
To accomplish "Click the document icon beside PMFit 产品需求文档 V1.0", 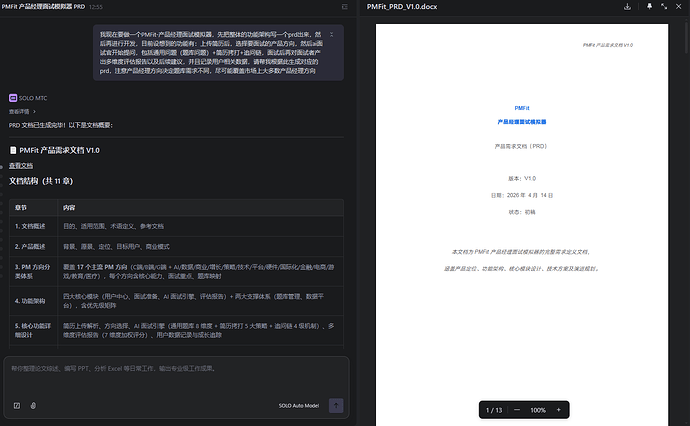I will click(x=13, y=151).
